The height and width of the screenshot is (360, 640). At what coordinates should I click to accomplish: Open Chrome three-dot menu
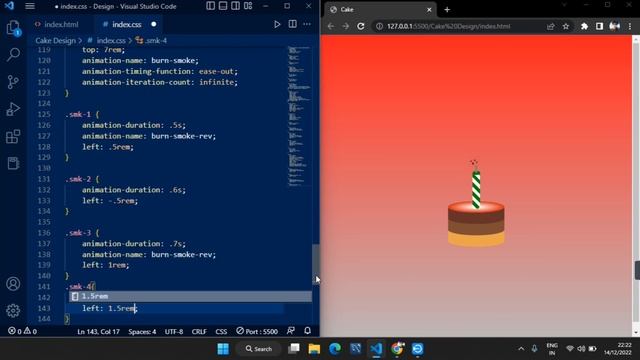point(630,26)
